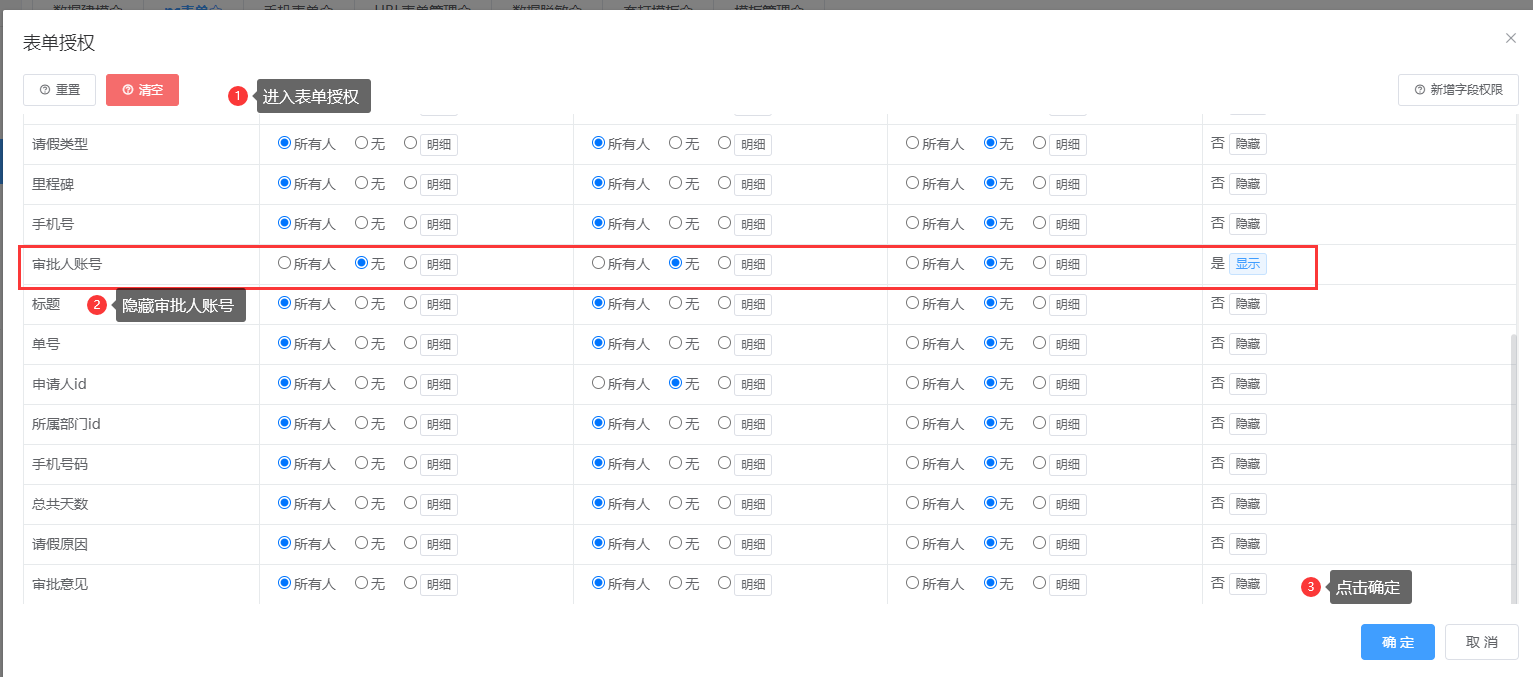Close the 表单授权 dialog with X
This screenshot has height=677, width=1533.
coord(1510,38)
